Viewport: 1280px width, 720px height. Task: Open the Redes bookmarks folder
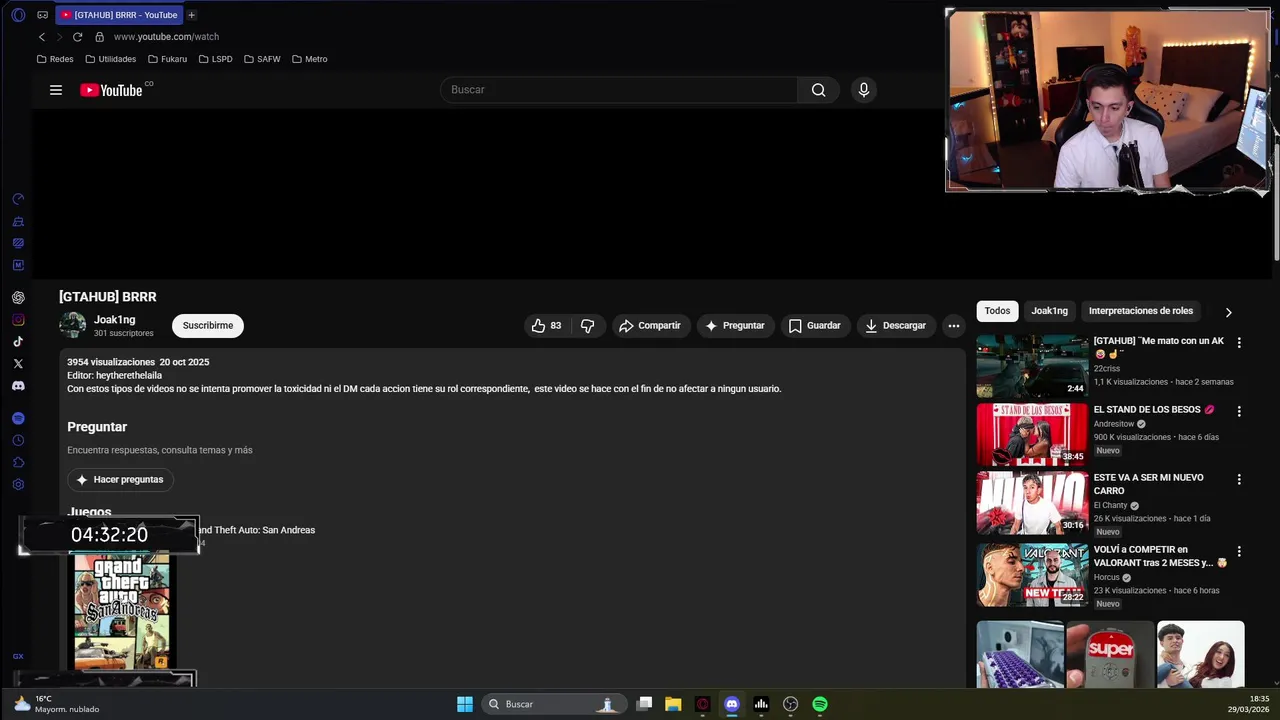click(55, 59)
